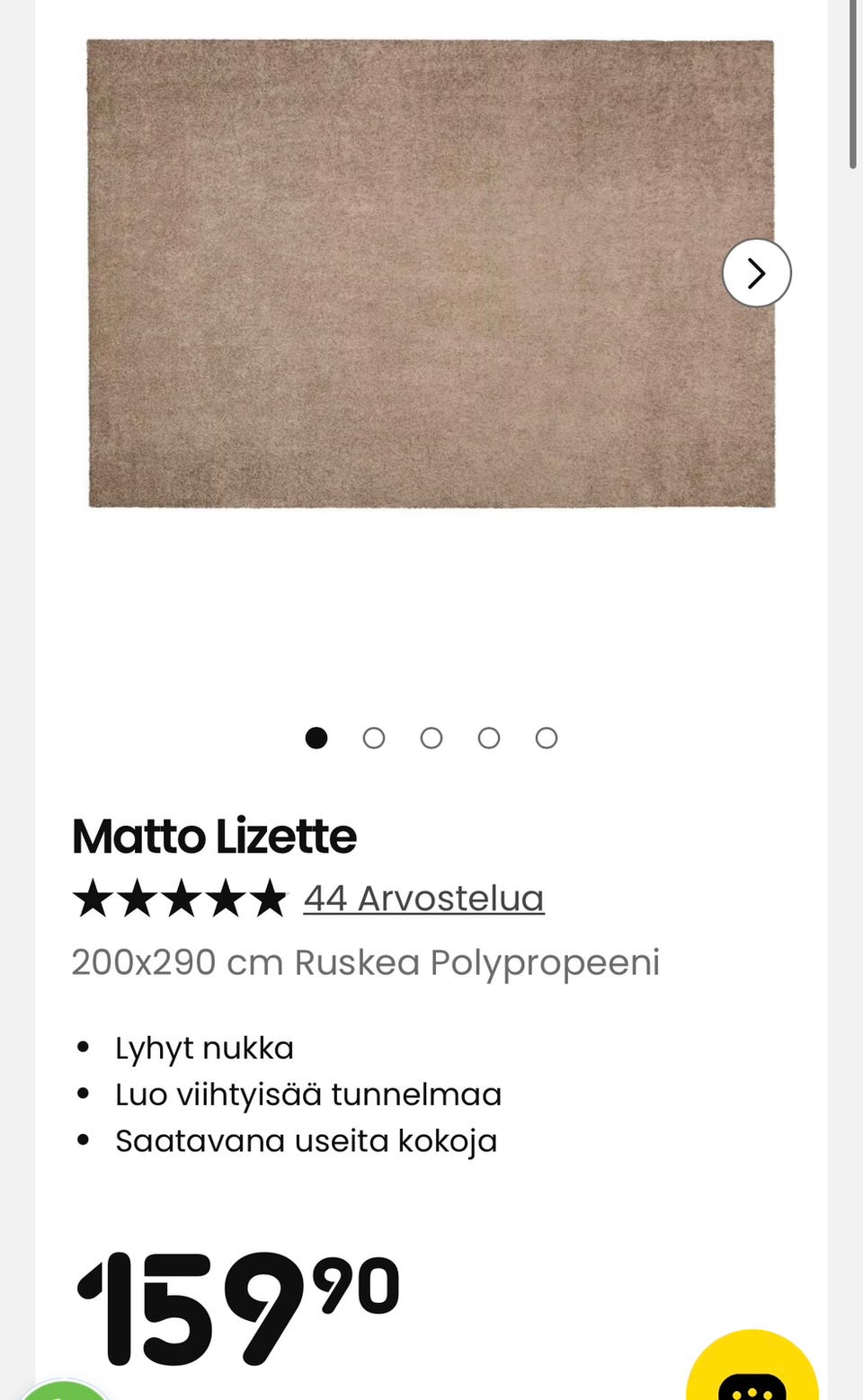The height and width of the screenshot is (1400, 863).
Task: Click the Saatavana useita kokoja bullet
Action: [306, 1141]
